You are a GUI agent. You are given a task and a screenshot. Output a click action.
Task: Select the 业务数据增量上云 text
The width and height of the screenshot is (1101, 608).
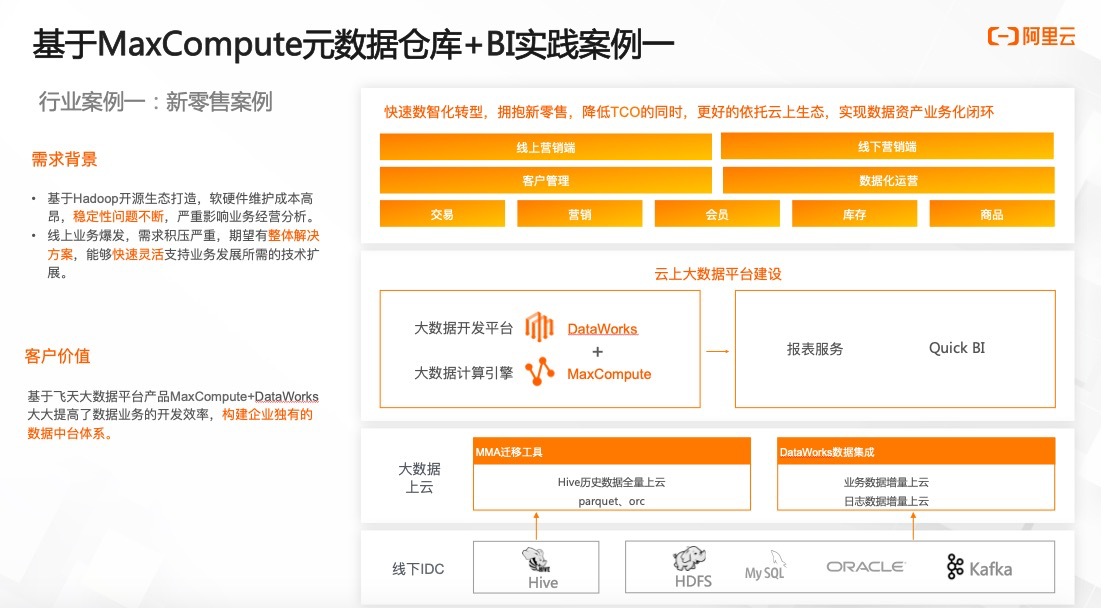coord(886,482)
